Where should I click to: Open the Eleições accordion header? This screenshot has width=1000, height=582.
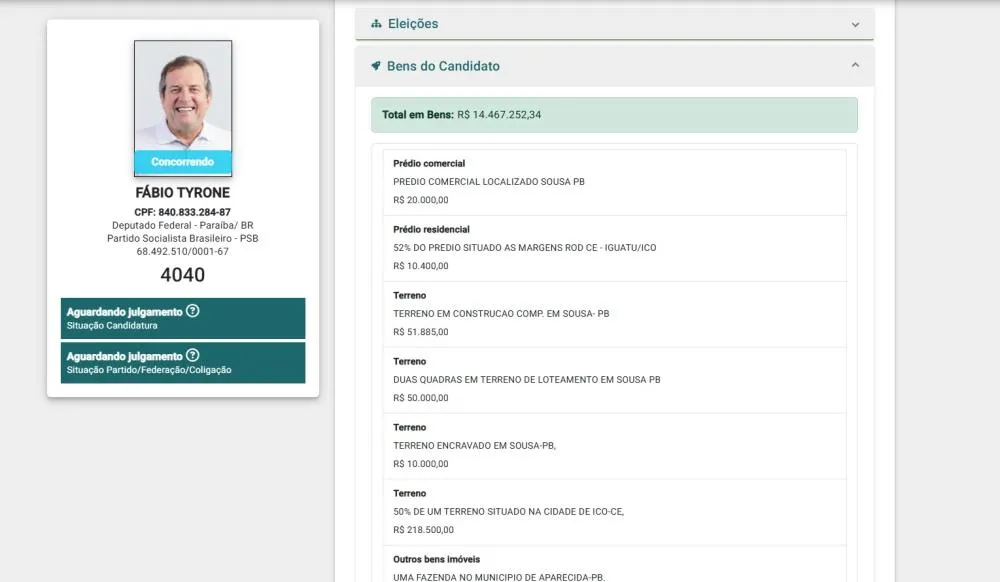click(615, 24)
